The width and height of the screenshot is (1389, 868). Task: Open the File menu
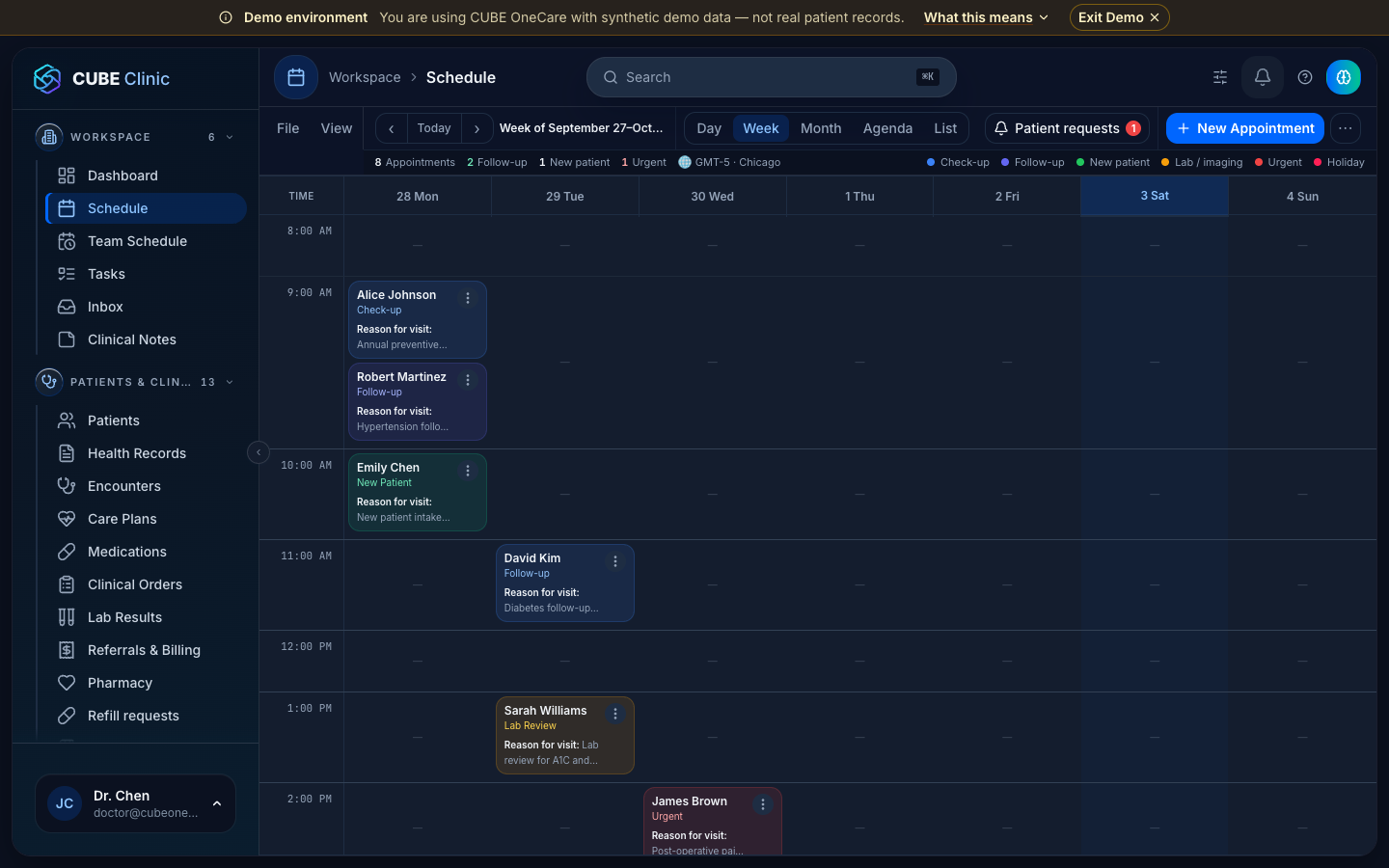[x=288, y=128]
